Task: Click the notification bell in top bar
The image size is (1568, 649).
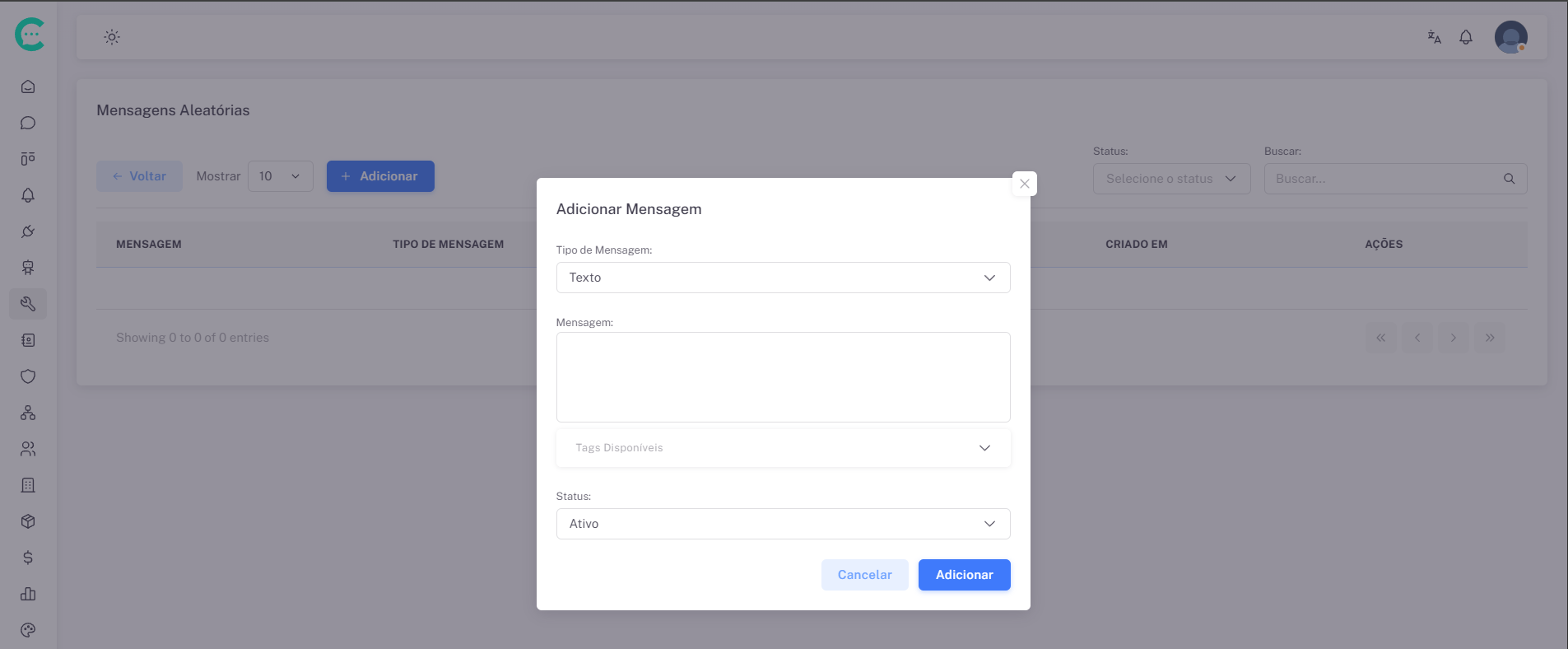Action: coord(1466,37)
